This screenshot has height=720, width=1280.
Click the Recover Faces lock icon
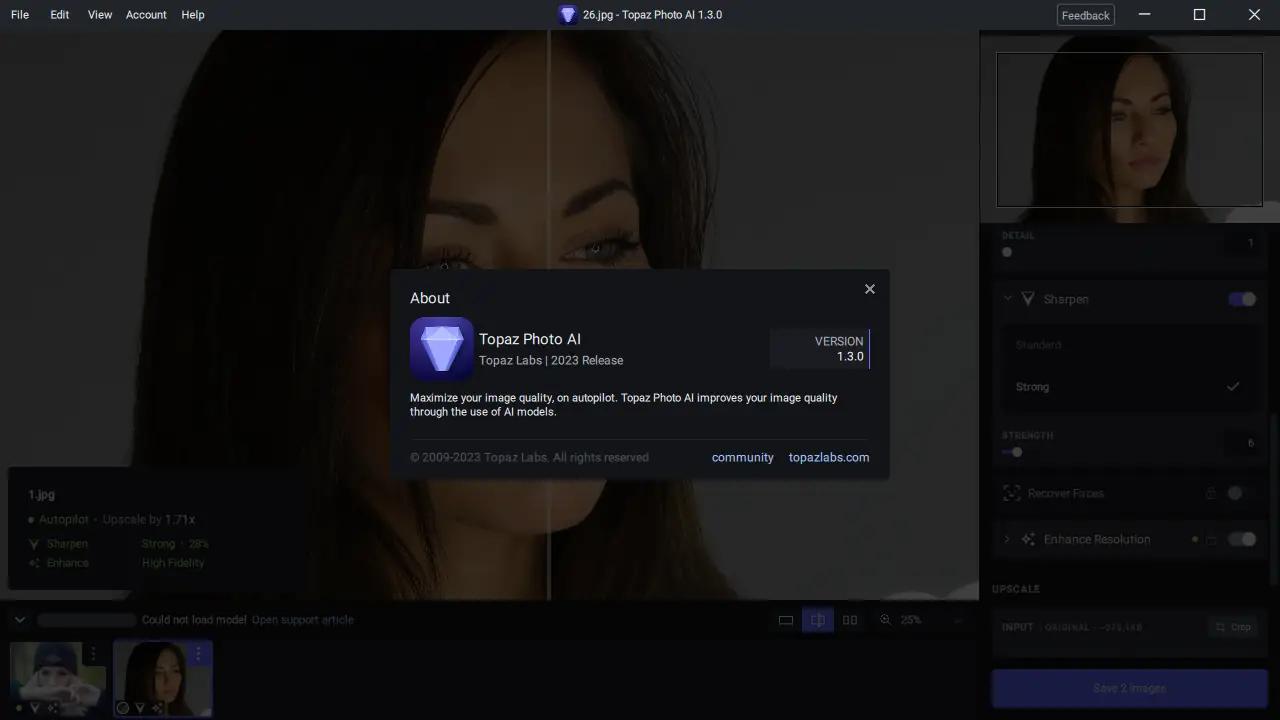(1210, 493)
